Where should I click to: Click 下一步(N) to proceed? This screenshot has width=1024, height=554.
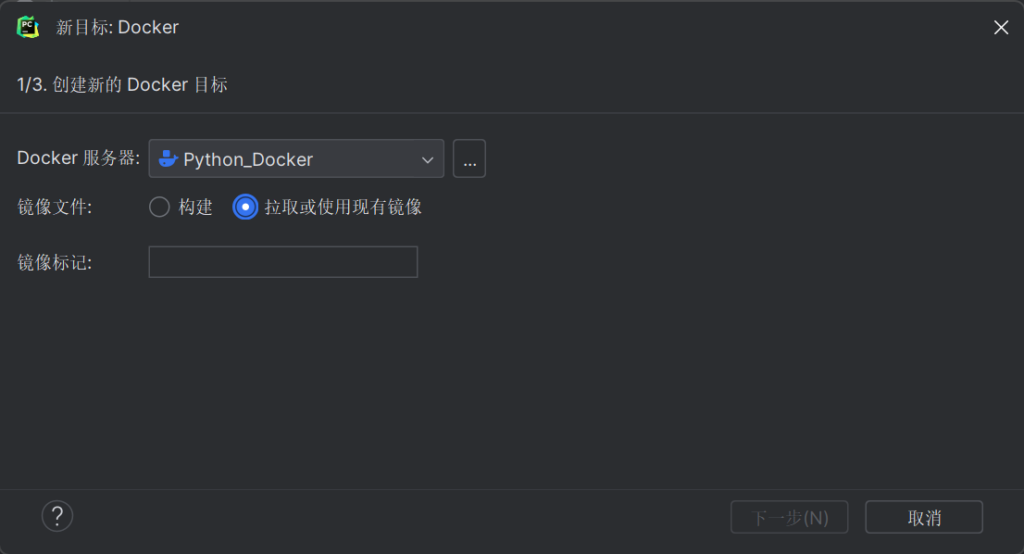coord(790,517)
